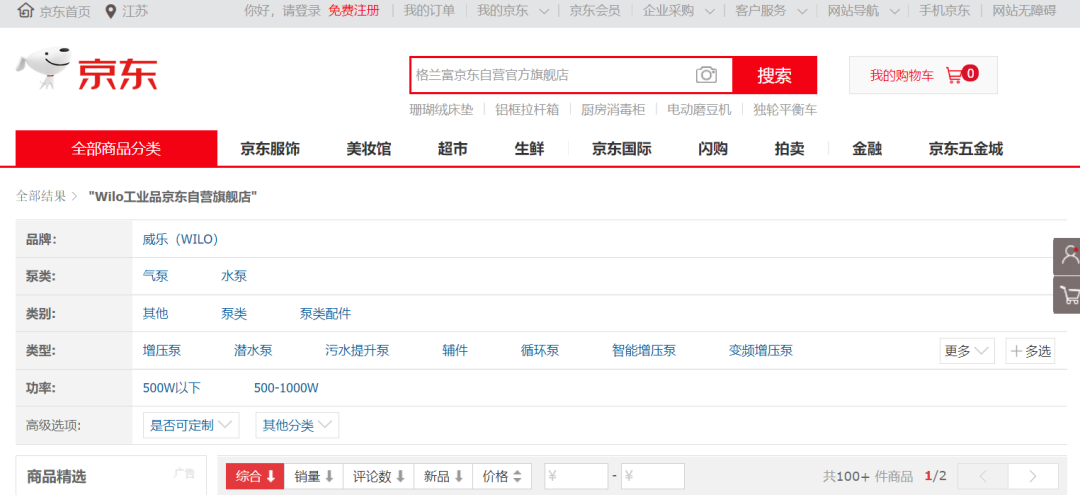
Task: Click the red 搜索 button
Action: coord(775,75)
